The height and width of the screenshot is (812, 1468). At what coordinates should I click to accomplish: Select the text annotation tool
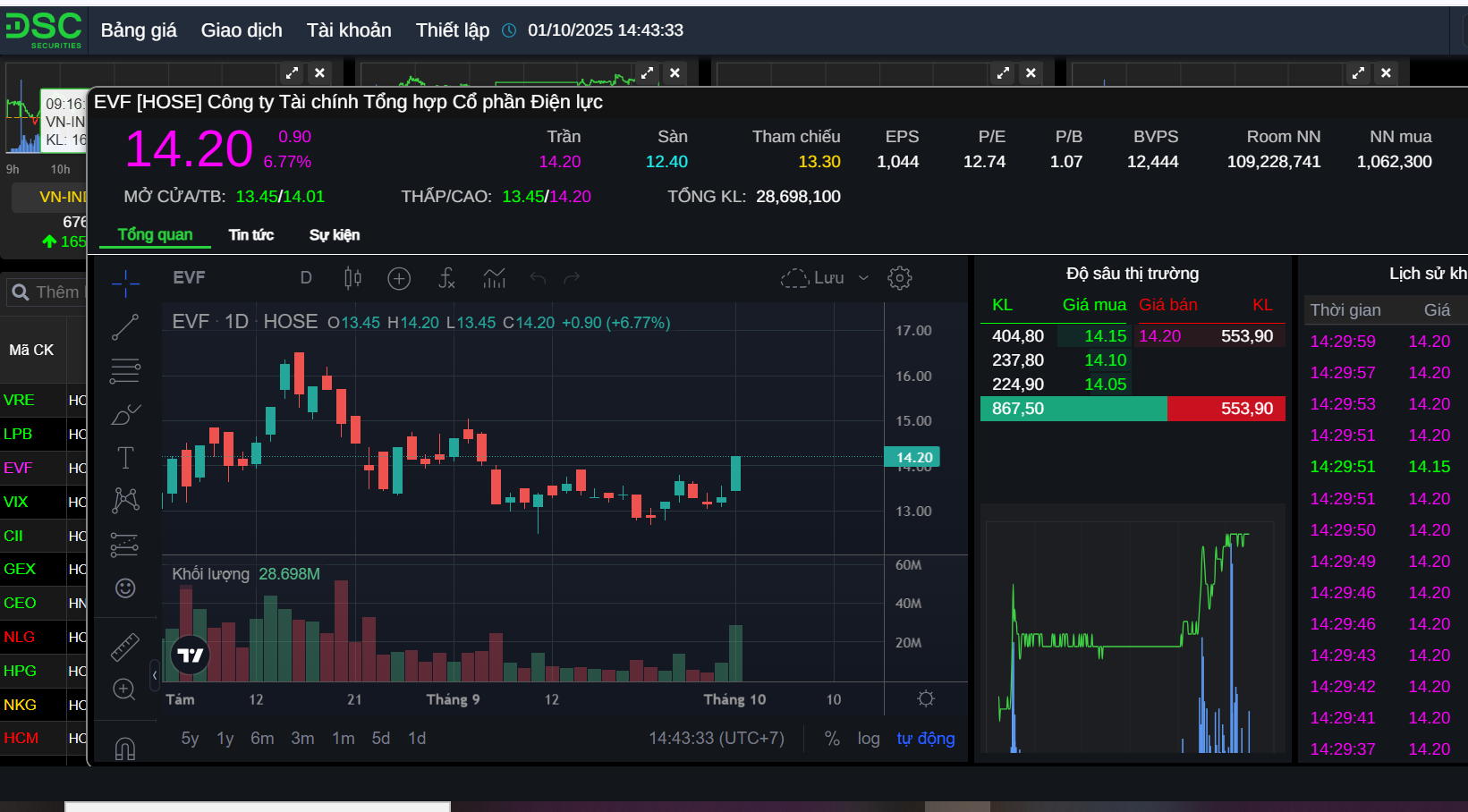pyautogui.click(x=125, y=458)
